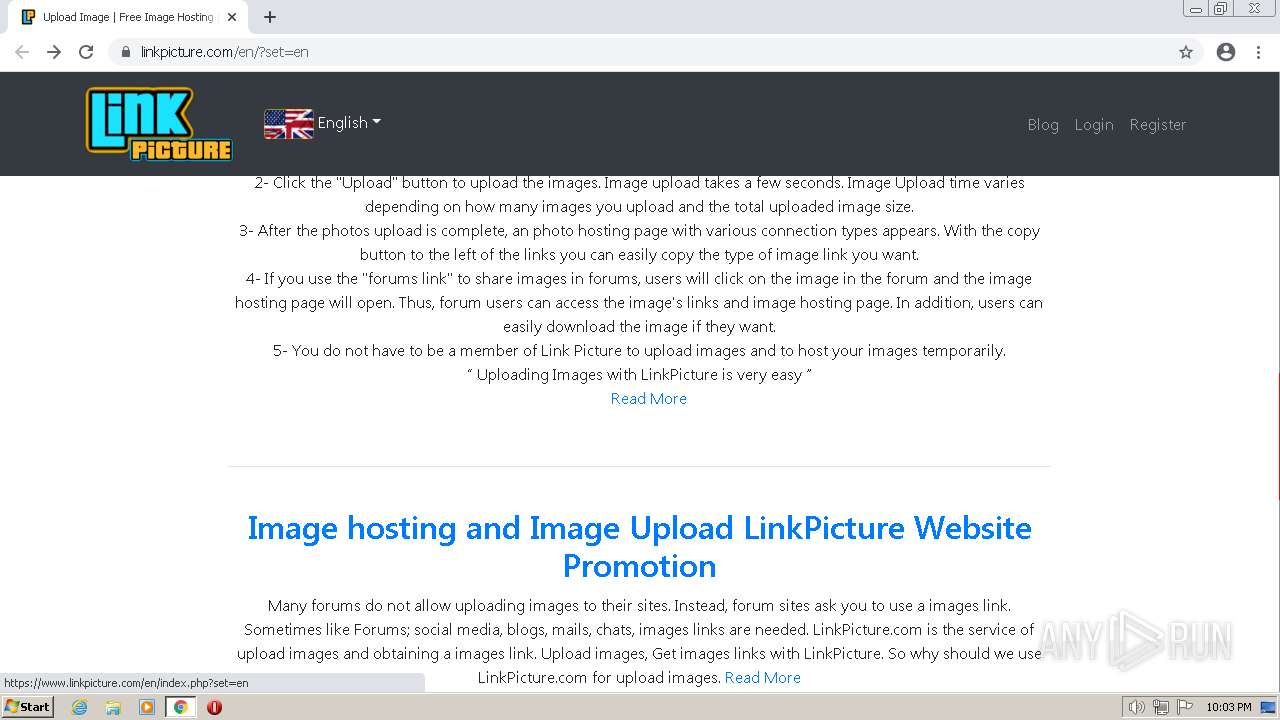This screenshot has width=1280, height=720.
Task: Open a new browser tab
Action: (x=270, y=17)
